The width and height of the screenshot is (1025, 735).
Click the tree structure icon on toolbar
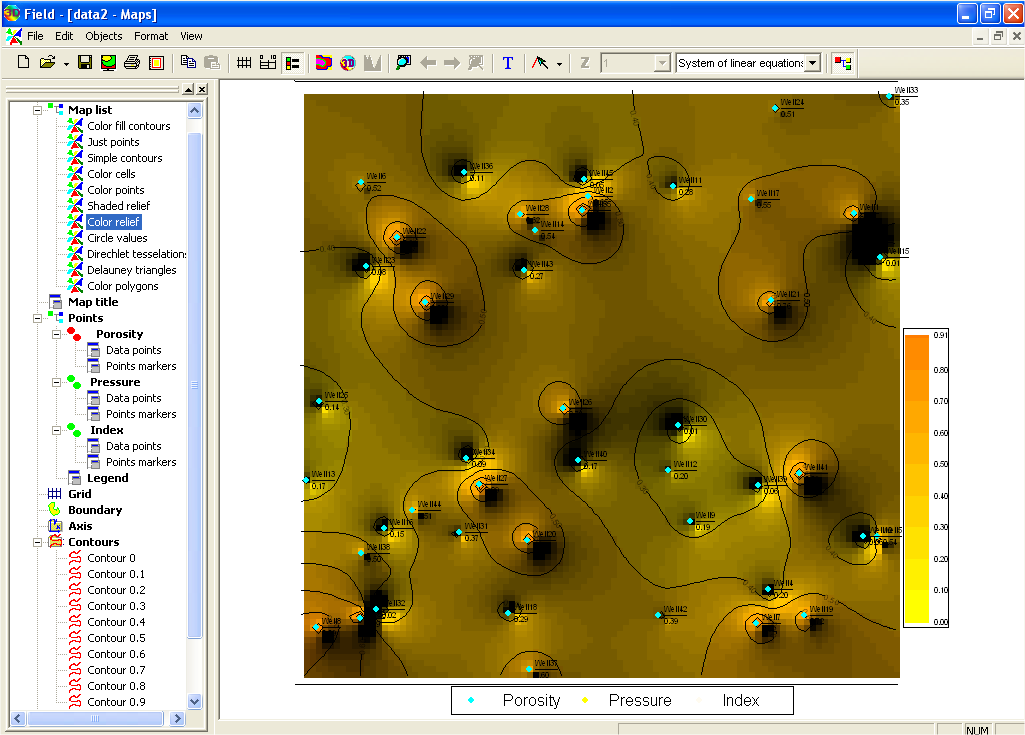tap(843, 63)
